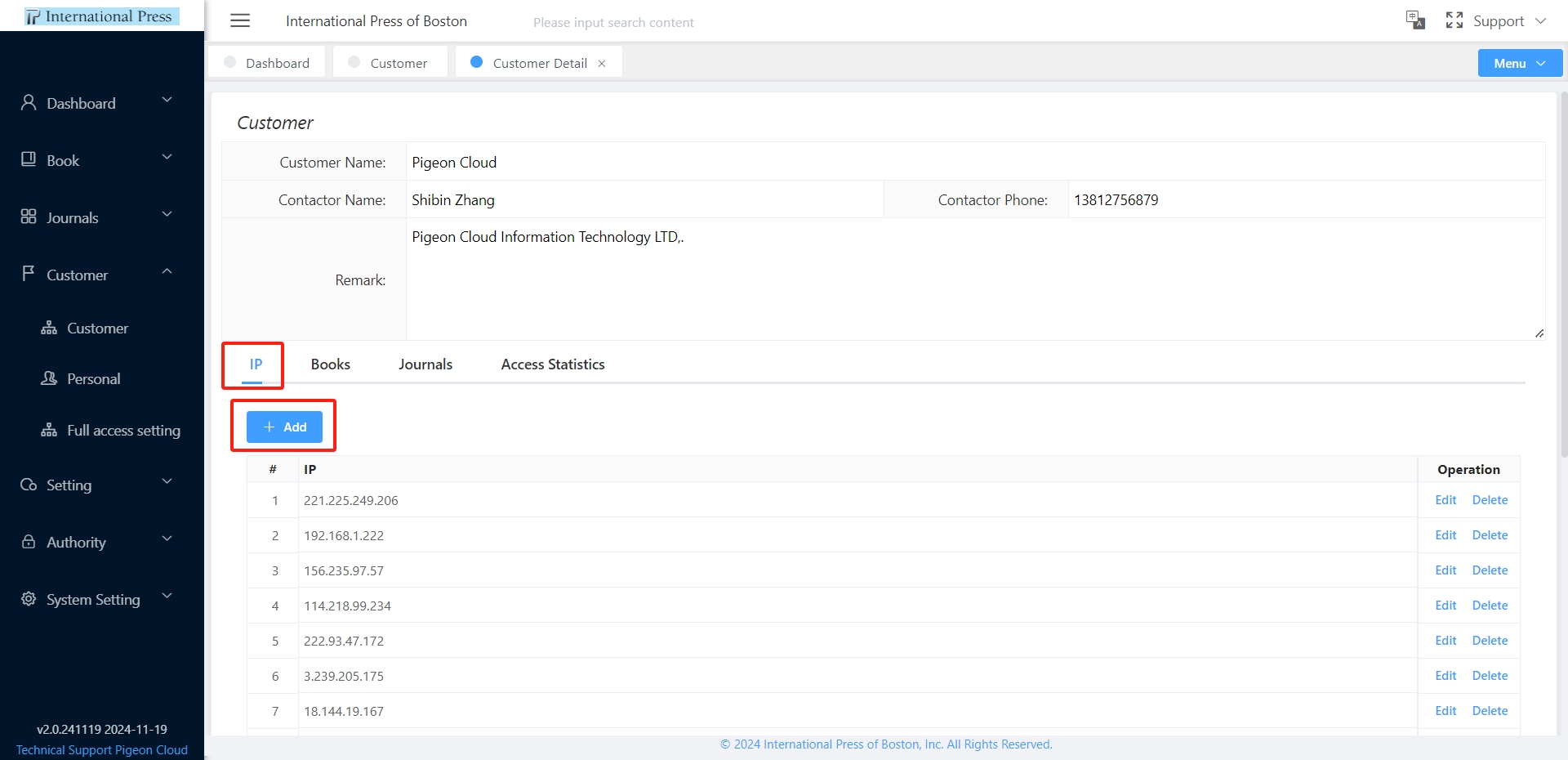Viewport: 1568px width, 760px height.
Task: Edit IP 18.144.19.167
Action: tap(1445, 711)
